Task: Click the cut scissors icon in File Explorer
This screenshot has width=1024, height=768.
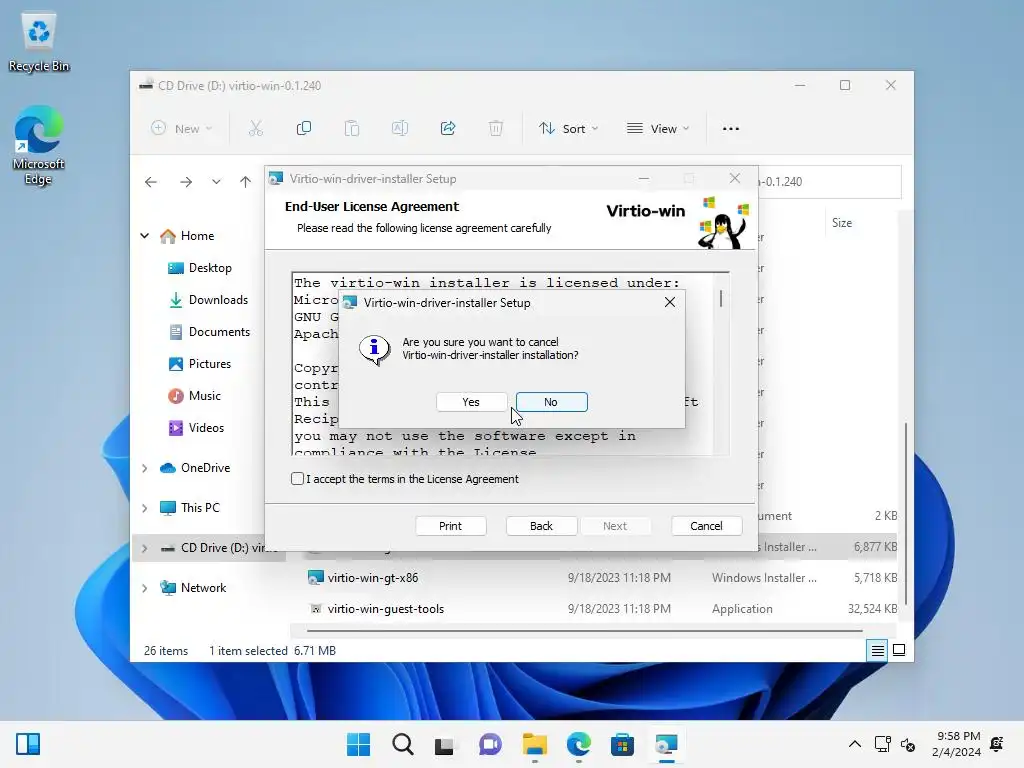Action: [255, 129]
